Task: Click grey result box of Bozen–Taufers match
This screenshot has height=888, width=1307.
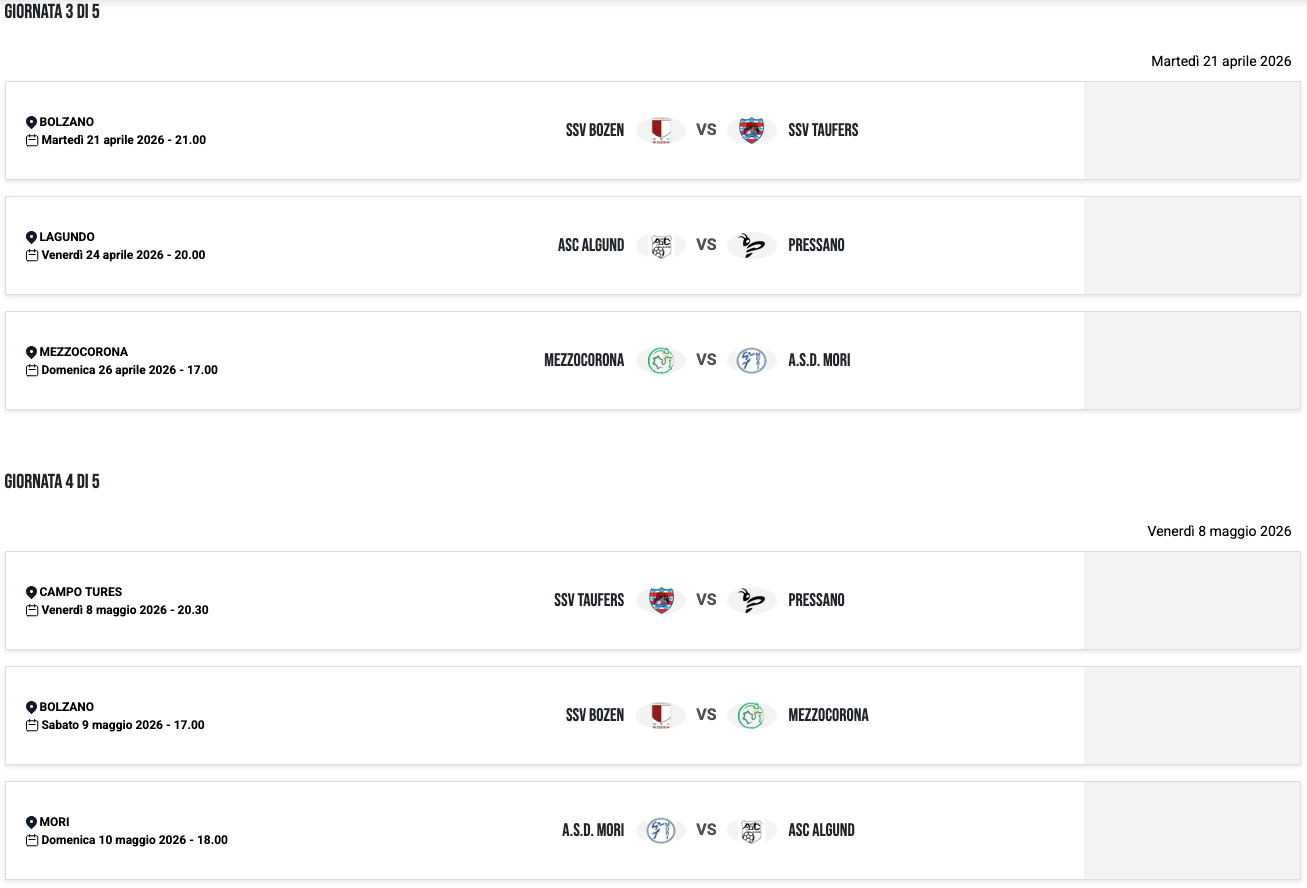Action: point(1192,130)
